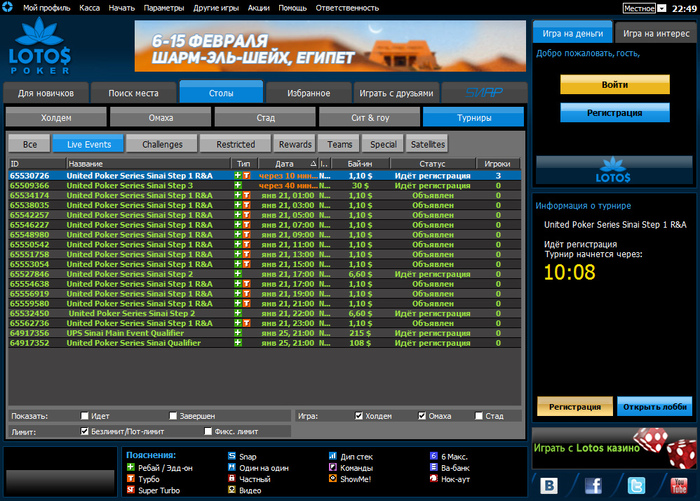Select the United Poker Series Sinai Qualifier row
This screenshot has width=700, height=501.
(265, 342)
